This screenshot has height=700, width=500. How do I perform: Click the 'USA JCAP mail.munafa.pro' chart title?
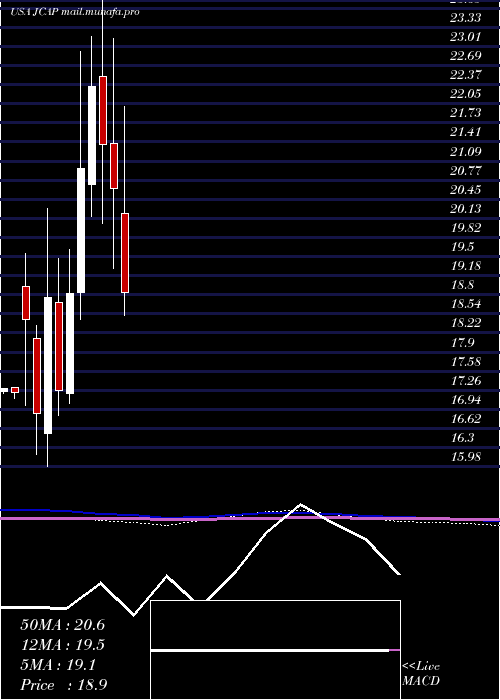click(75, 12)
